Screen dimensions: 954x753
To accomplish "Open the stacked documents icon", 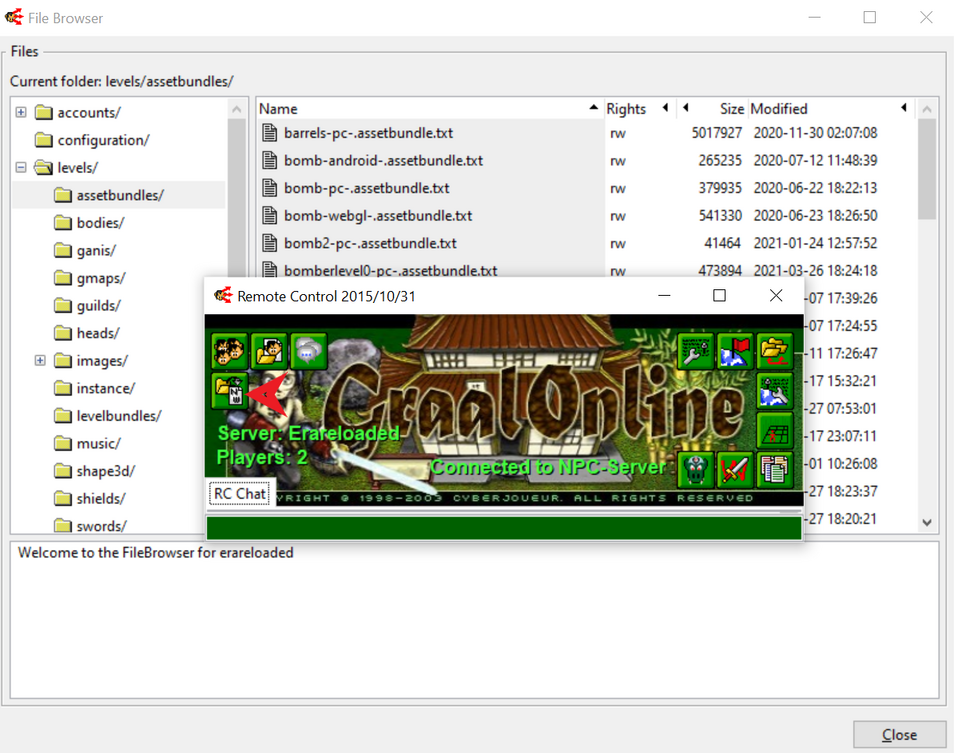I will 774,469.
